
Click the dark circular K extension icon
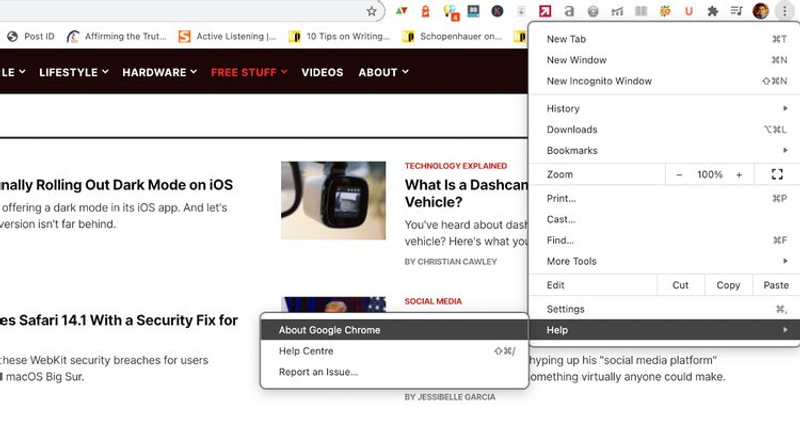(497, 11)
